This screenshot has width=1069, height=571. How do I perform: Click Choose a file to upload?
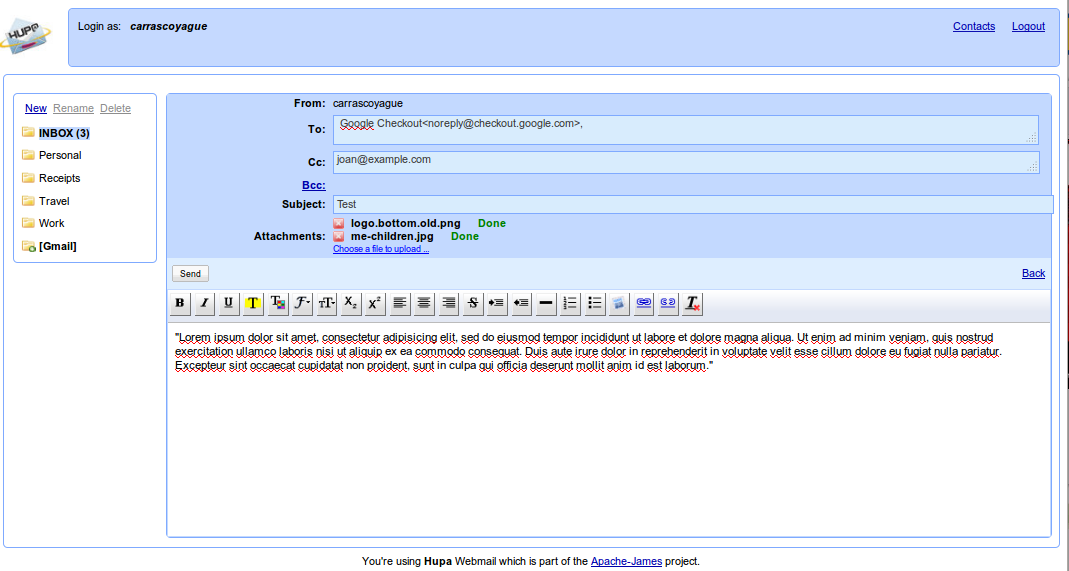(381, 249)
